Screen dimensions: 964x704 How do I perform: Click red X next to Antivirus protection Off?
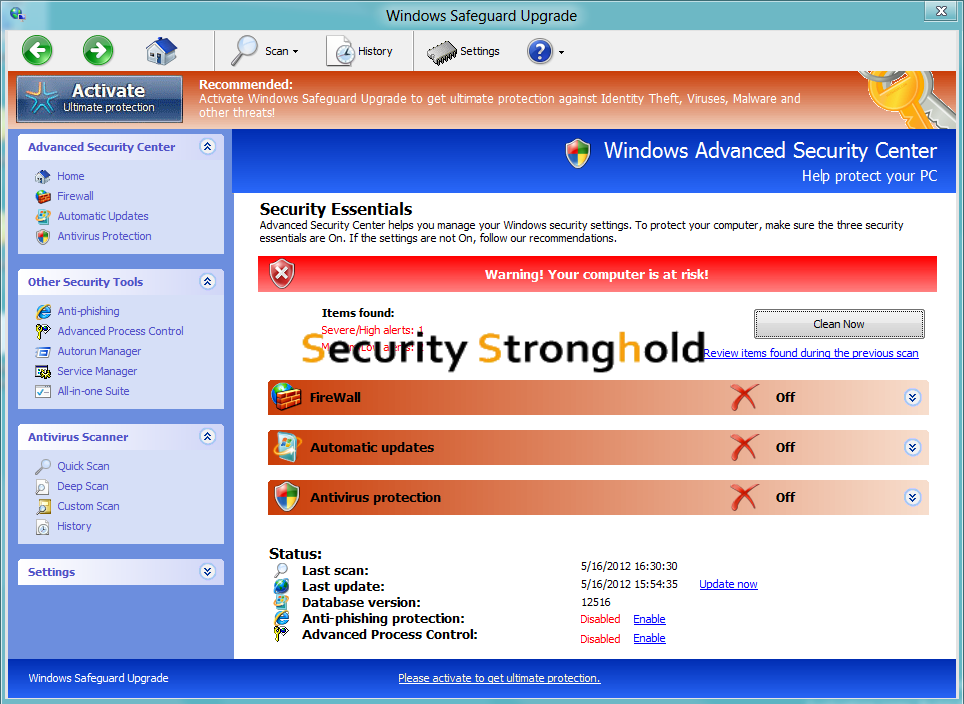[744, 497]
